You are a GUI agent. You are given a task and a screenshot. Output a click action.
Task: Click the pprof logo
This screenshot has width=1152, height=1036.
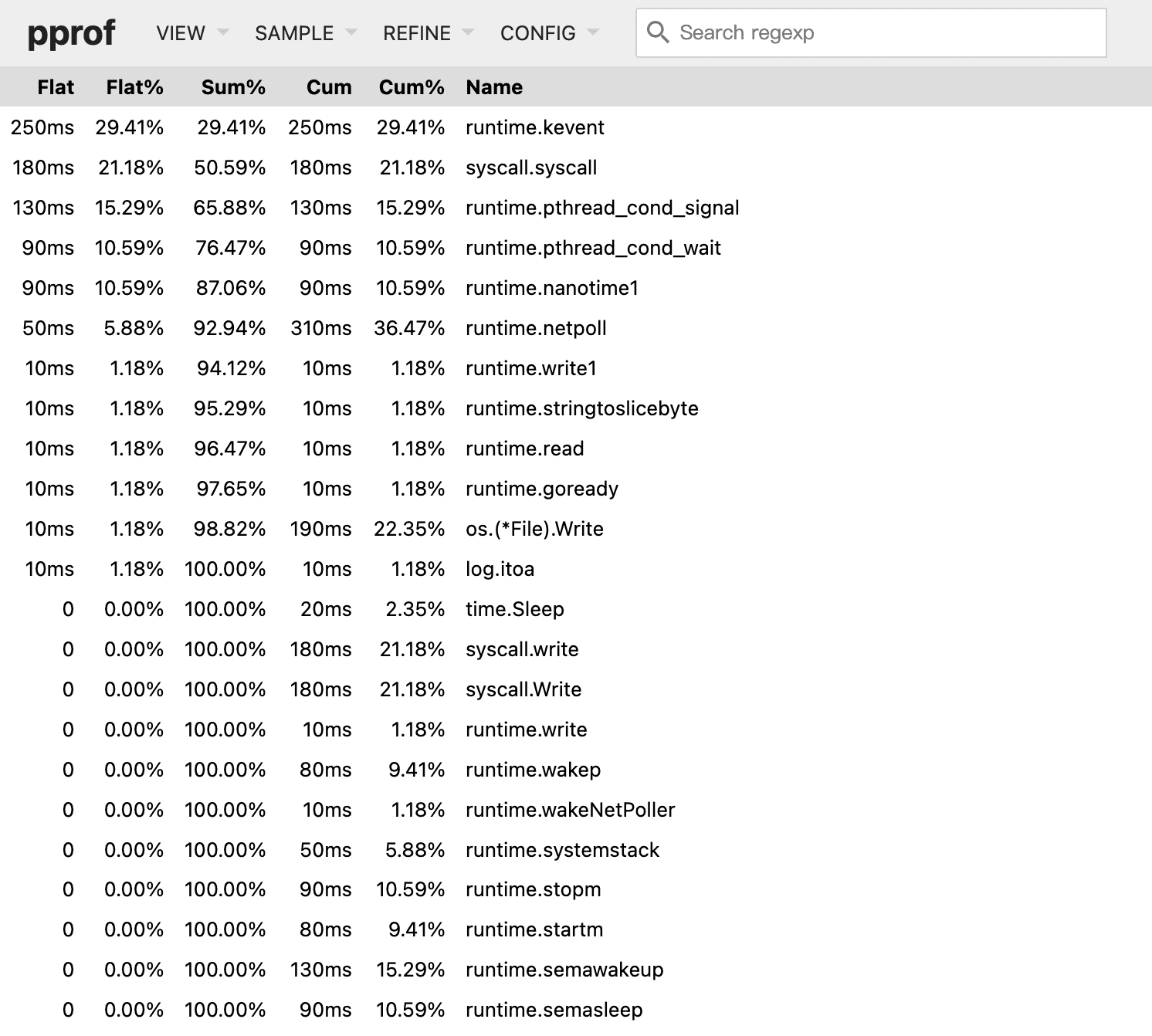72,32
